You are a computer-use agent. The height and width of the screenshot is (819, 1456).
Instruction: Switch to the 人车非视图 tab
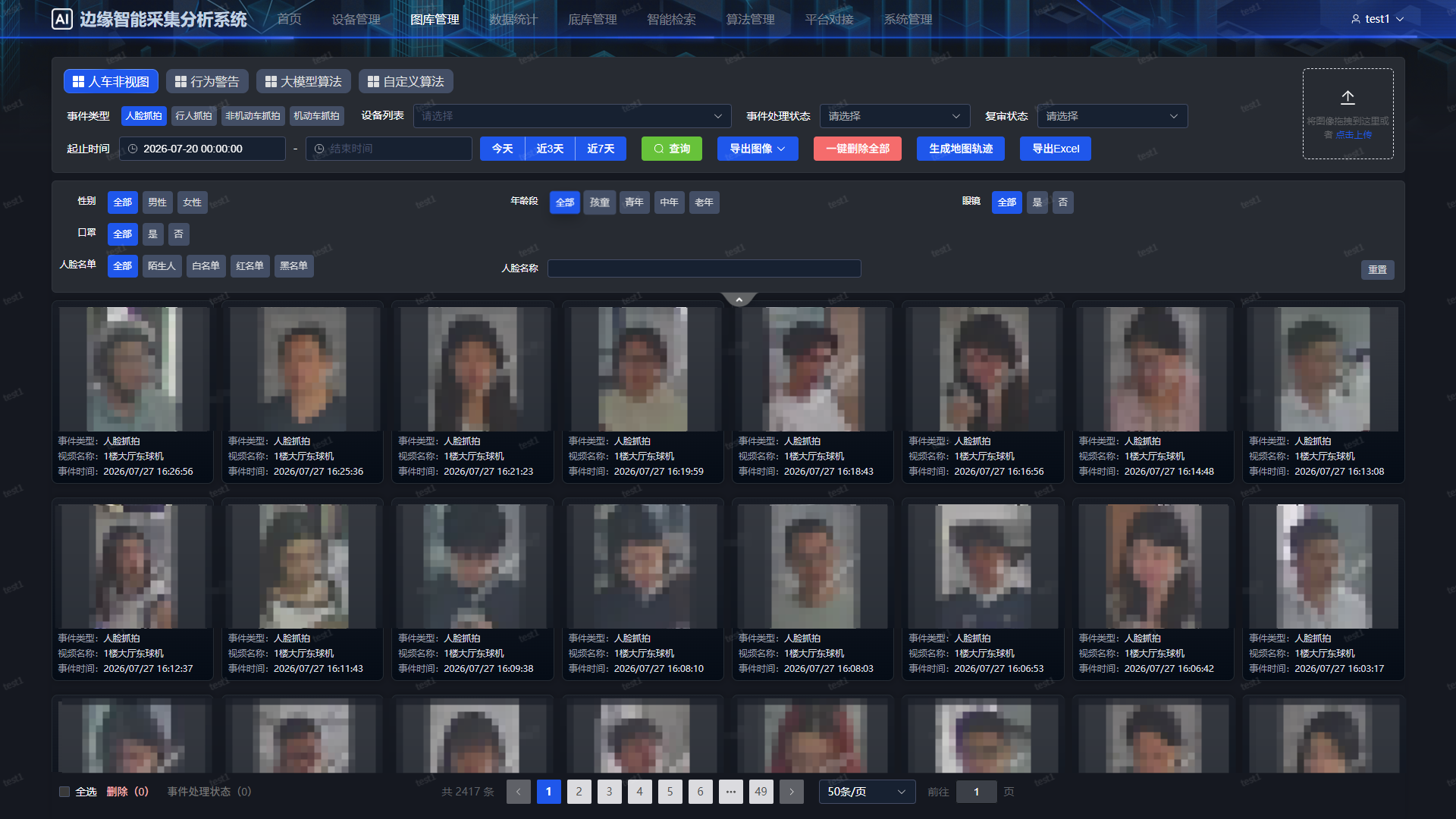point(111,81)
